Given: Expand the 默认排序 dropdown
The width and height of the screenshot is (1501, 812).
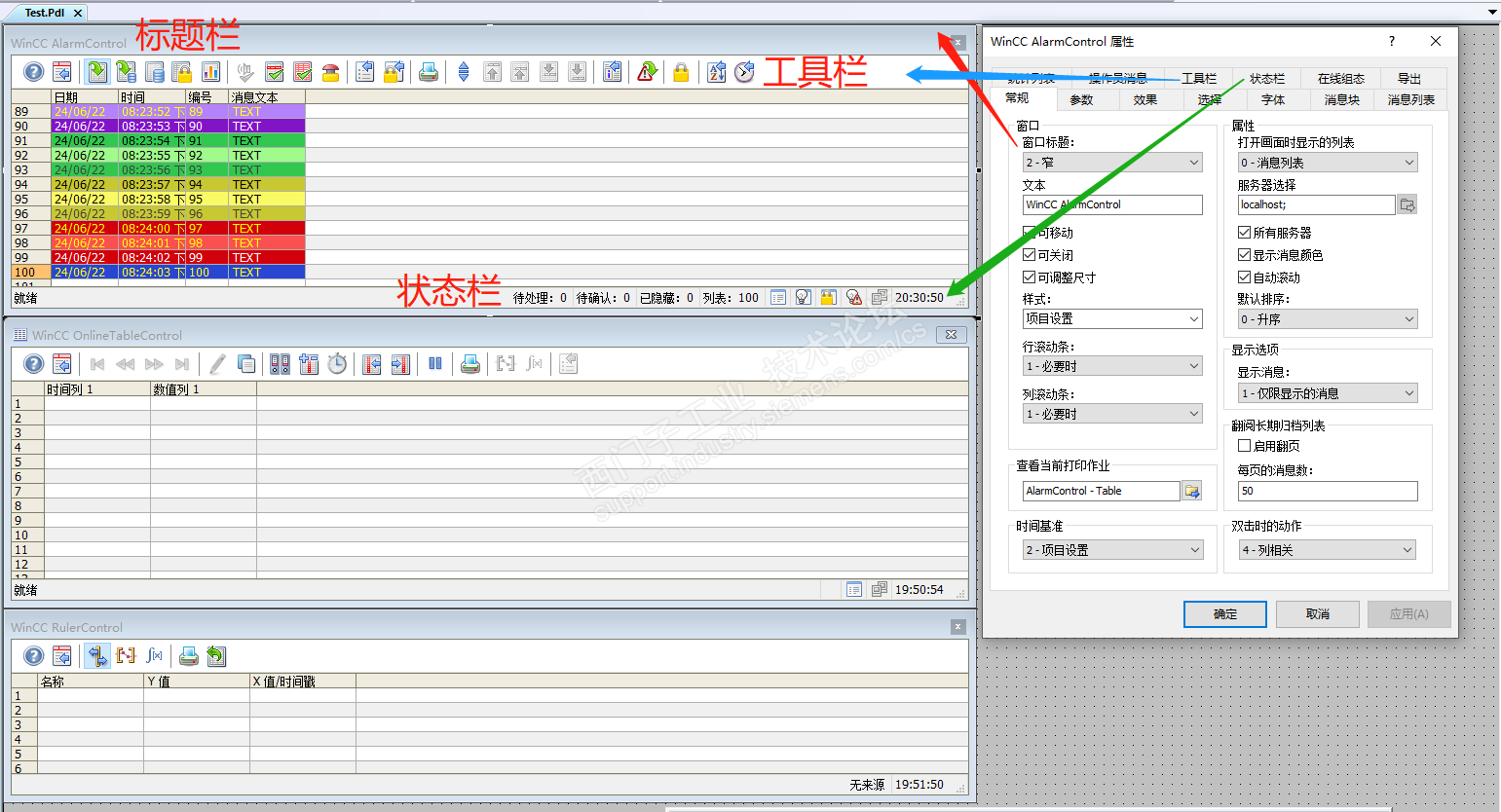Looking at the screenshot, I should 1328,319.
